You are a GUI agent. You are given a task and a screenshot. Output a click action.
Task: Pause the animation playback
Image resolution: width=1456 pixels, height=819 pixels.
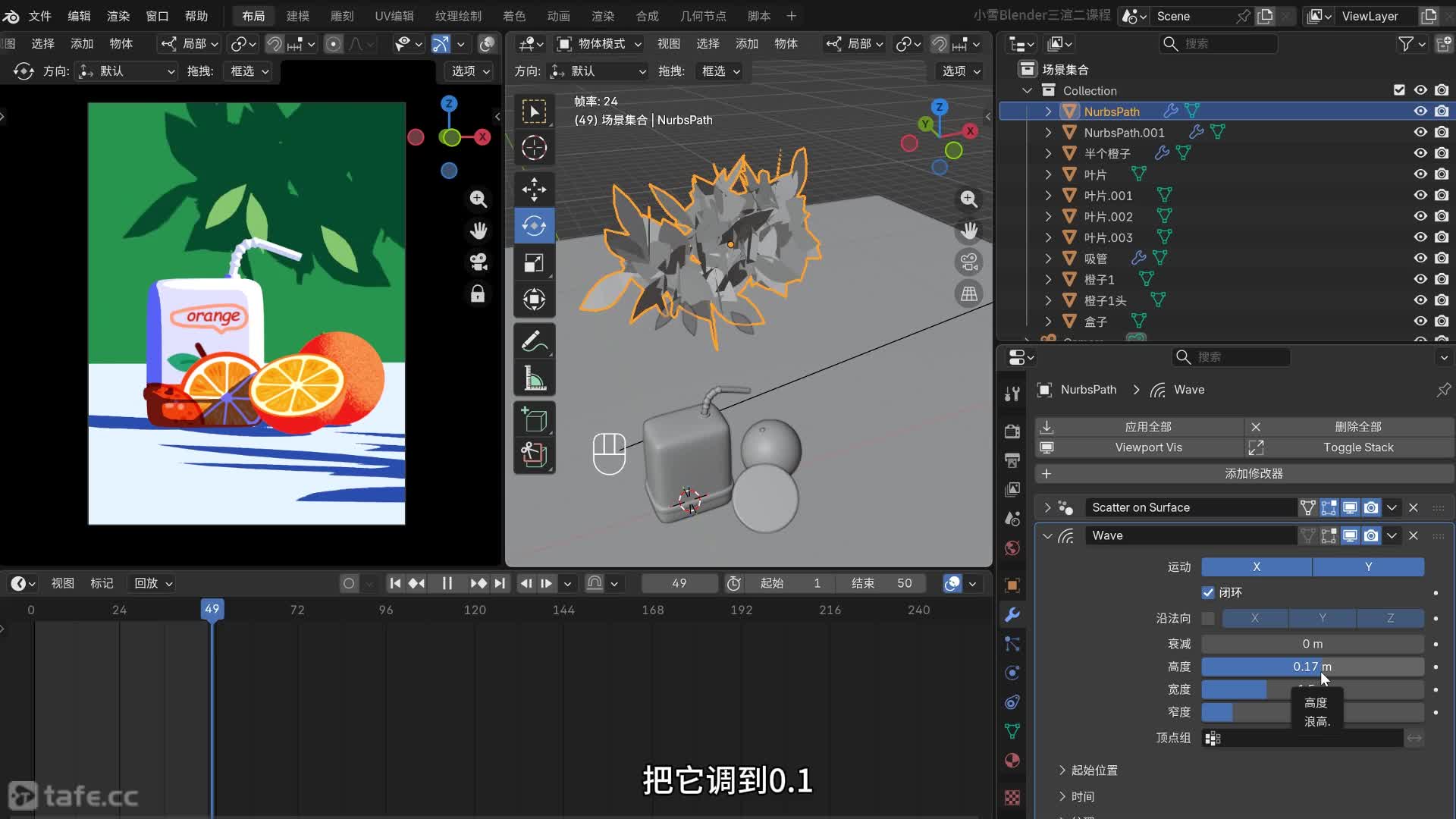447,583
